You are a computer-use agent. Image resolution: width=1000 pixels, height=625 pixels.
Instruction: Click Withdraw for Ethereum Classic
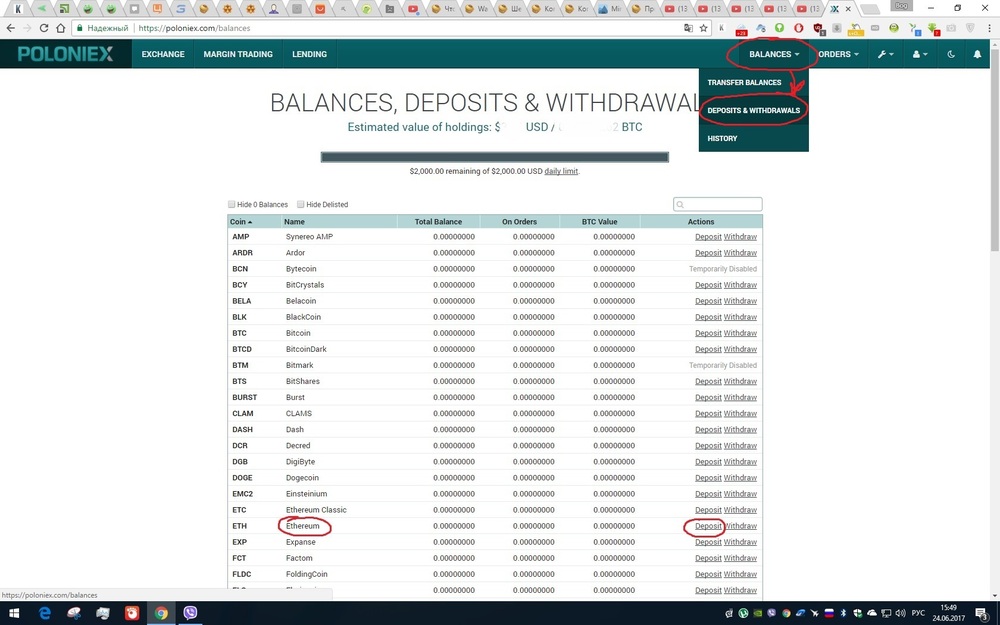click(740, 510)
